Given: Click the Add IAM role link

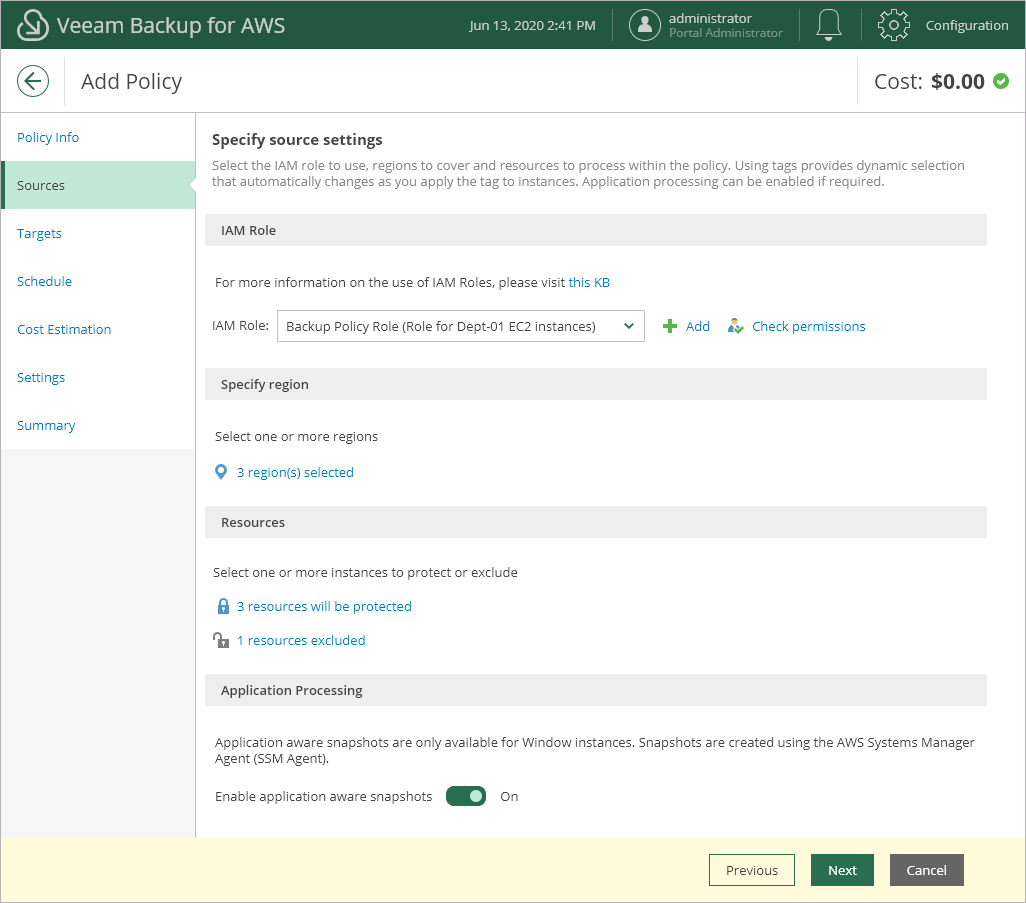Looking at the screenshot, I should (x=698, y=326).
